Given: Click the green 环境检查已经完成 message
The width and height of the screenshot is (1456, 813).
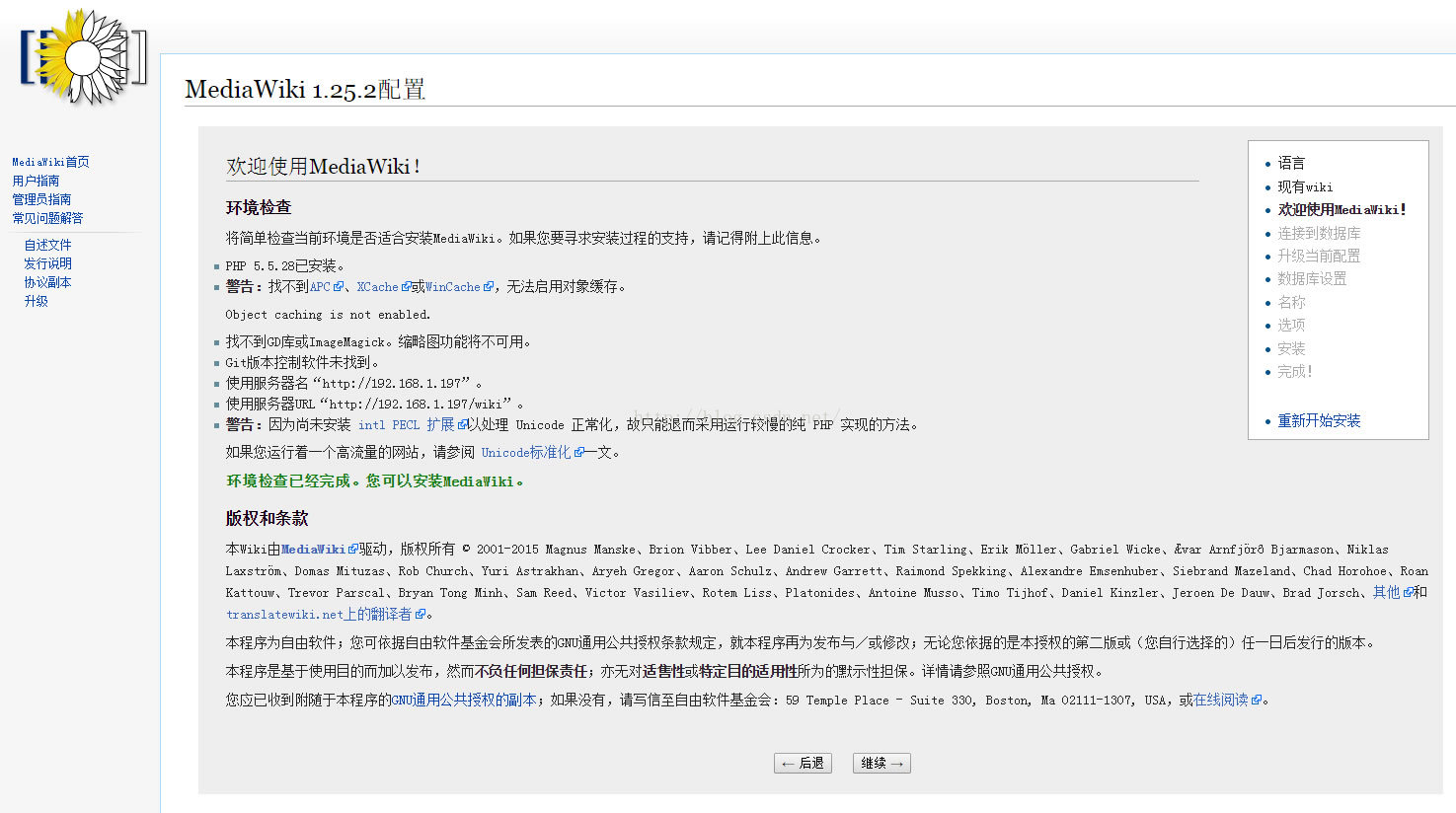Looking at the screenshot, I should [375, 481].
